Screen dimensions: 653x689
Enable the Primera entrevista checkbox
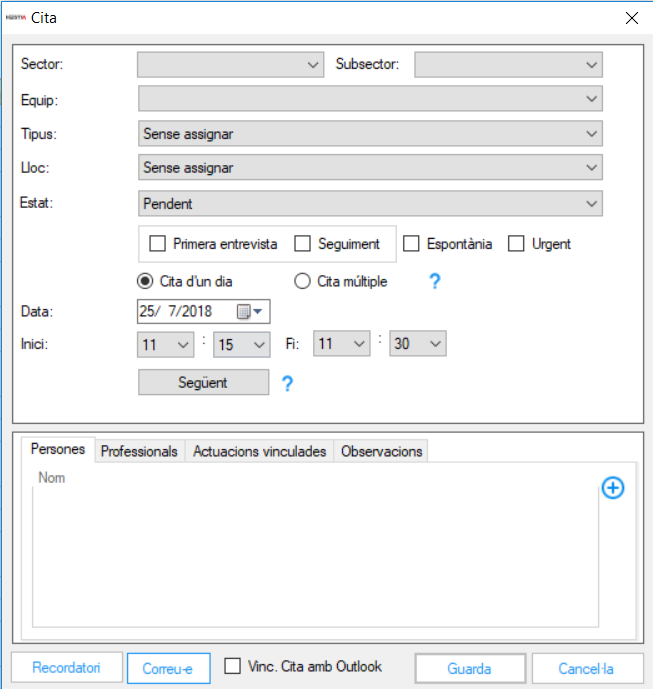pos(157,244)
